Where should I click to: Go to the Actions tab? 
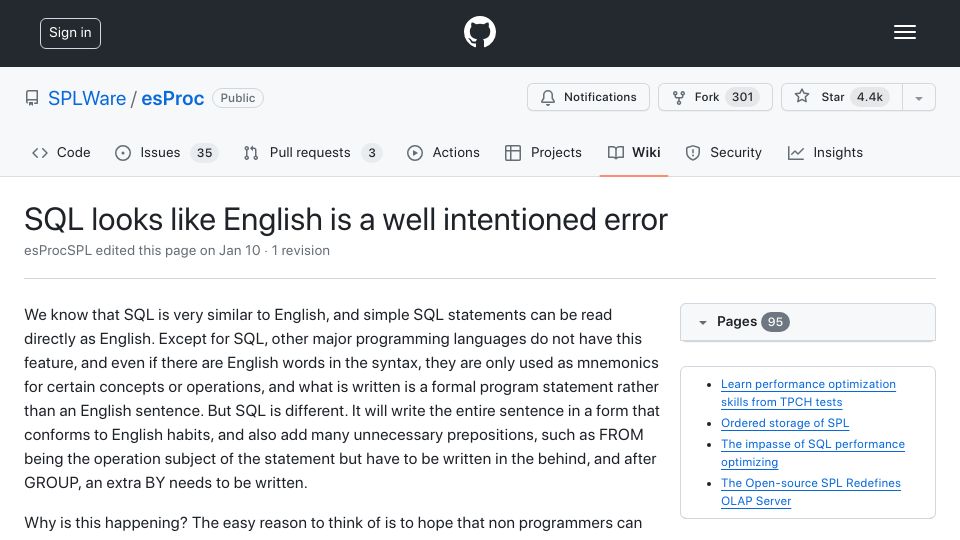click(443, 153)
